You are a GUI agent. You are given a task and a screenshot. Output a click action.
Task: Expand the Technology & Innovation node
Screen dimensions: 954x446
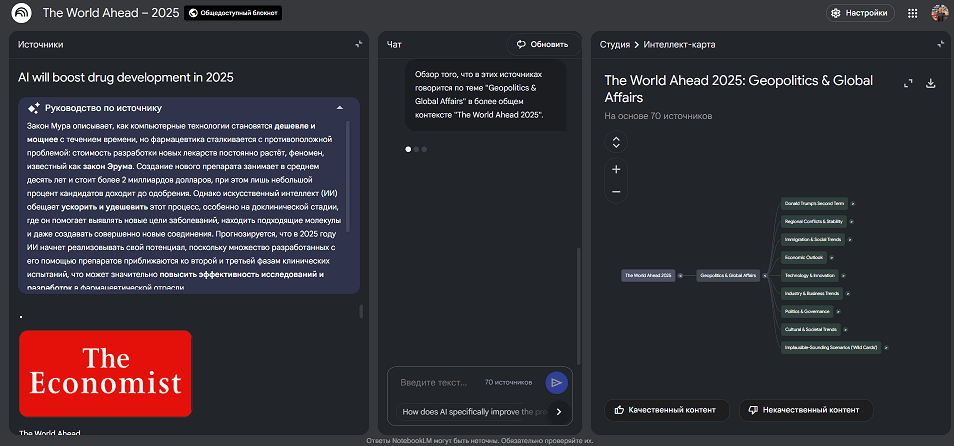(843, 275)
